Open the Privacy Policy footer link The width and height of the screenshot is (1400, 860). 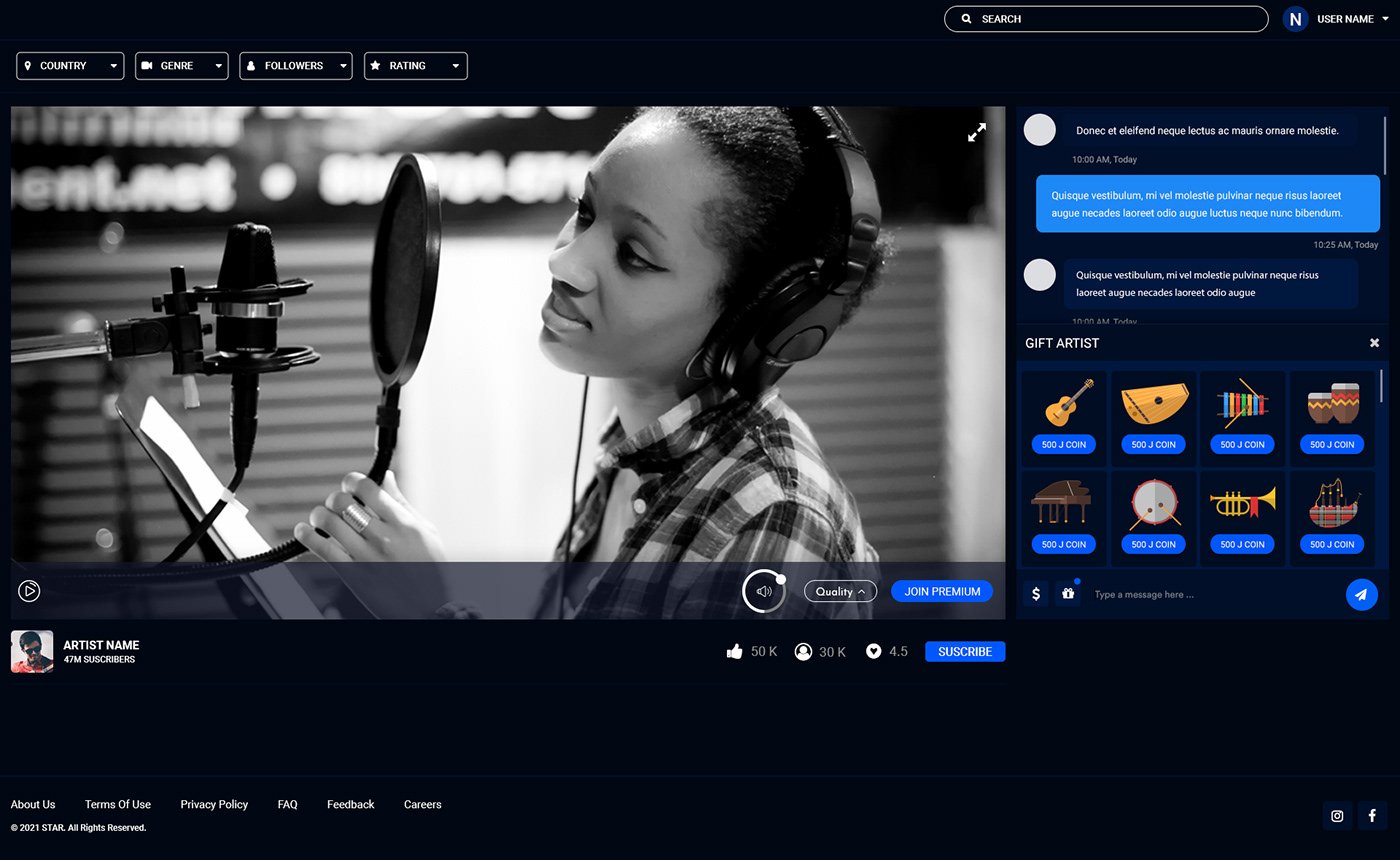(x=214, y=804)
